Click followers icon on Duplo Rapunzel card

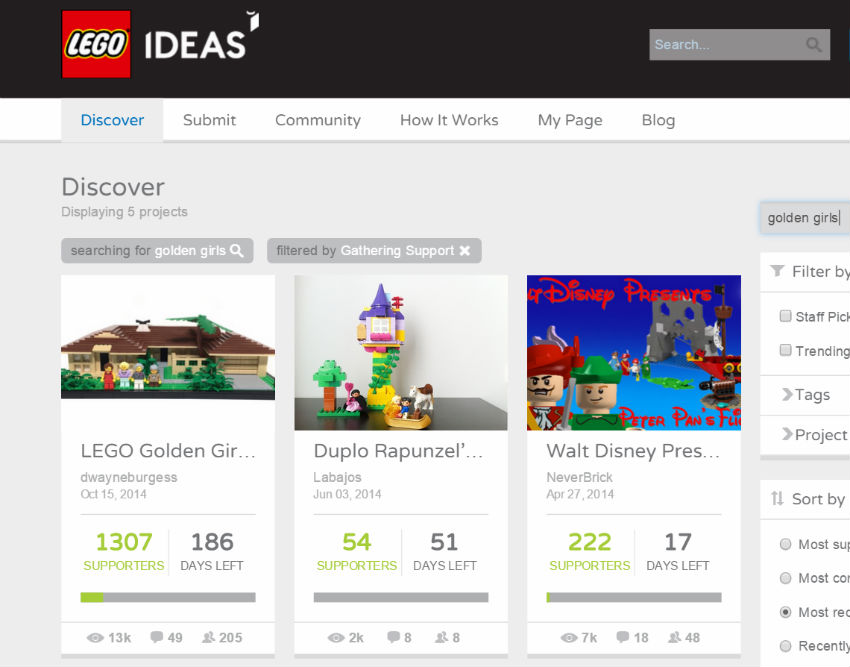(x=441, y=637)
